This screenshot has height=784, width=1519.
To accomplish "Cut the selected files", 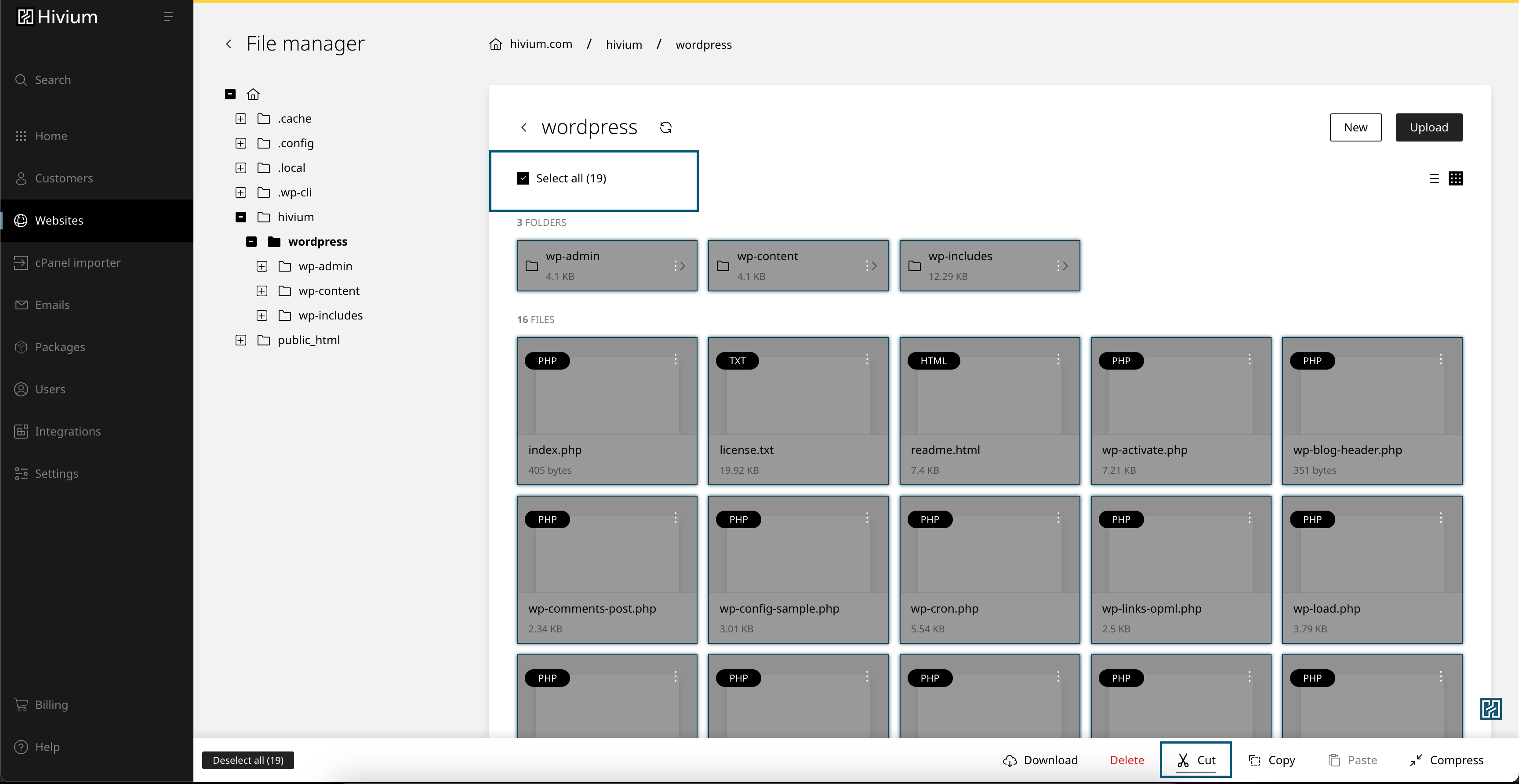I will click(x=1196, y=760).
